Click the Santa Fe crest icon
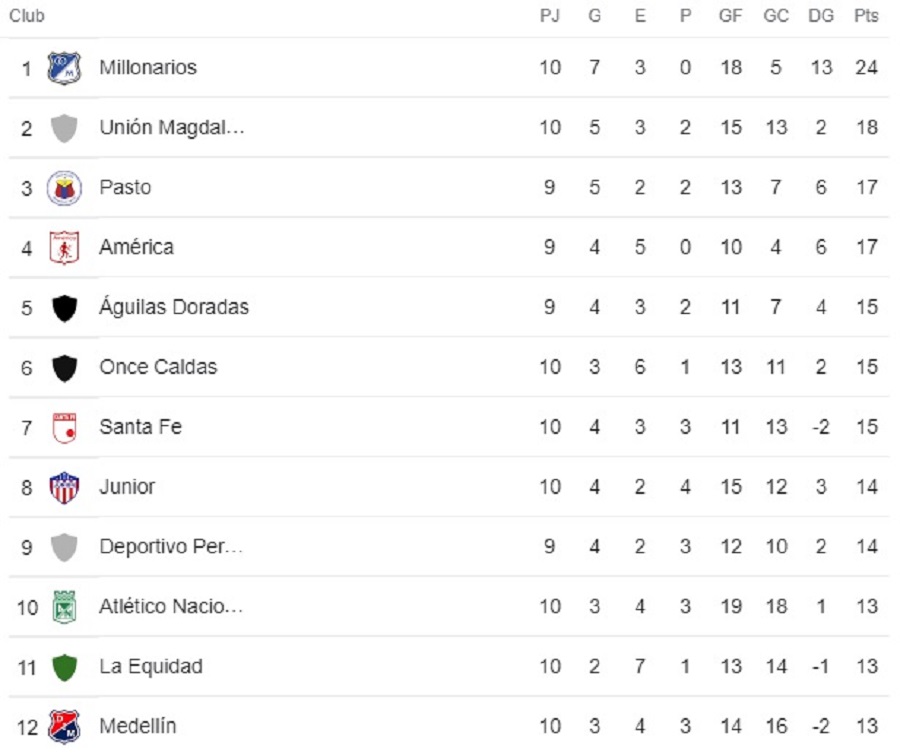900x755 pixels. tap(64, 428)
